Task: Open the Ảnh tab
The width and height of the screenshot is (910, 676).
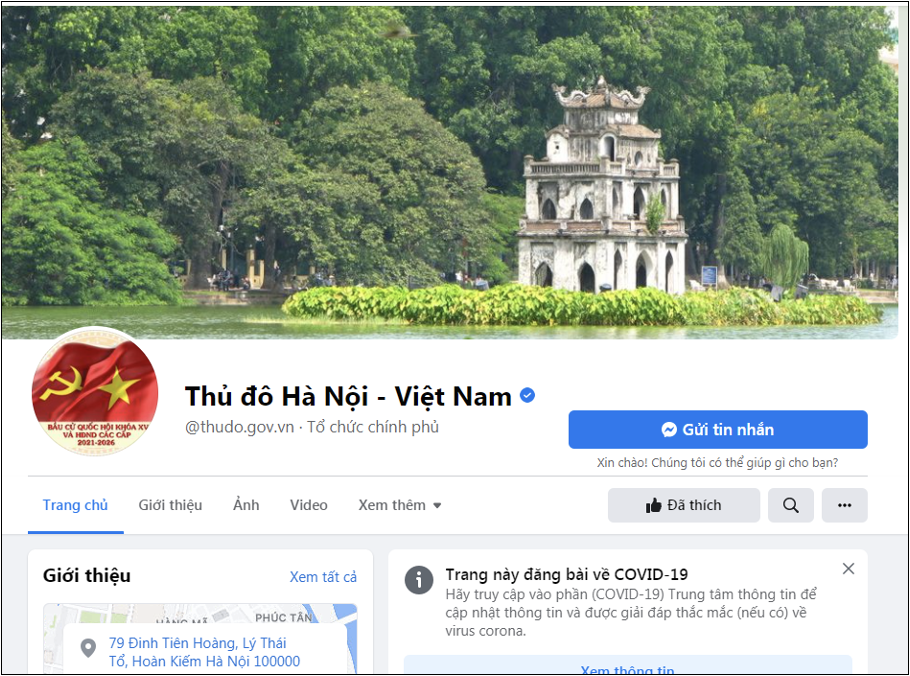Action: (x=246, y=505)
